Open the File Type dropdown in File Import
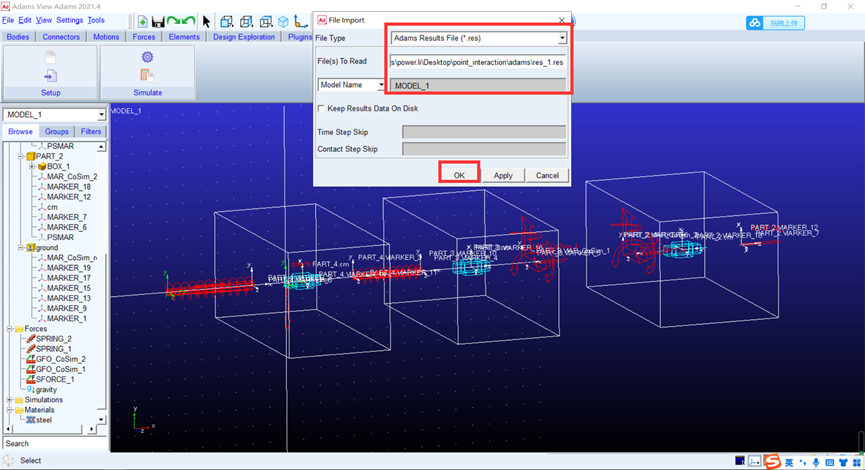The image size is (865, 470). pos(562,38)
